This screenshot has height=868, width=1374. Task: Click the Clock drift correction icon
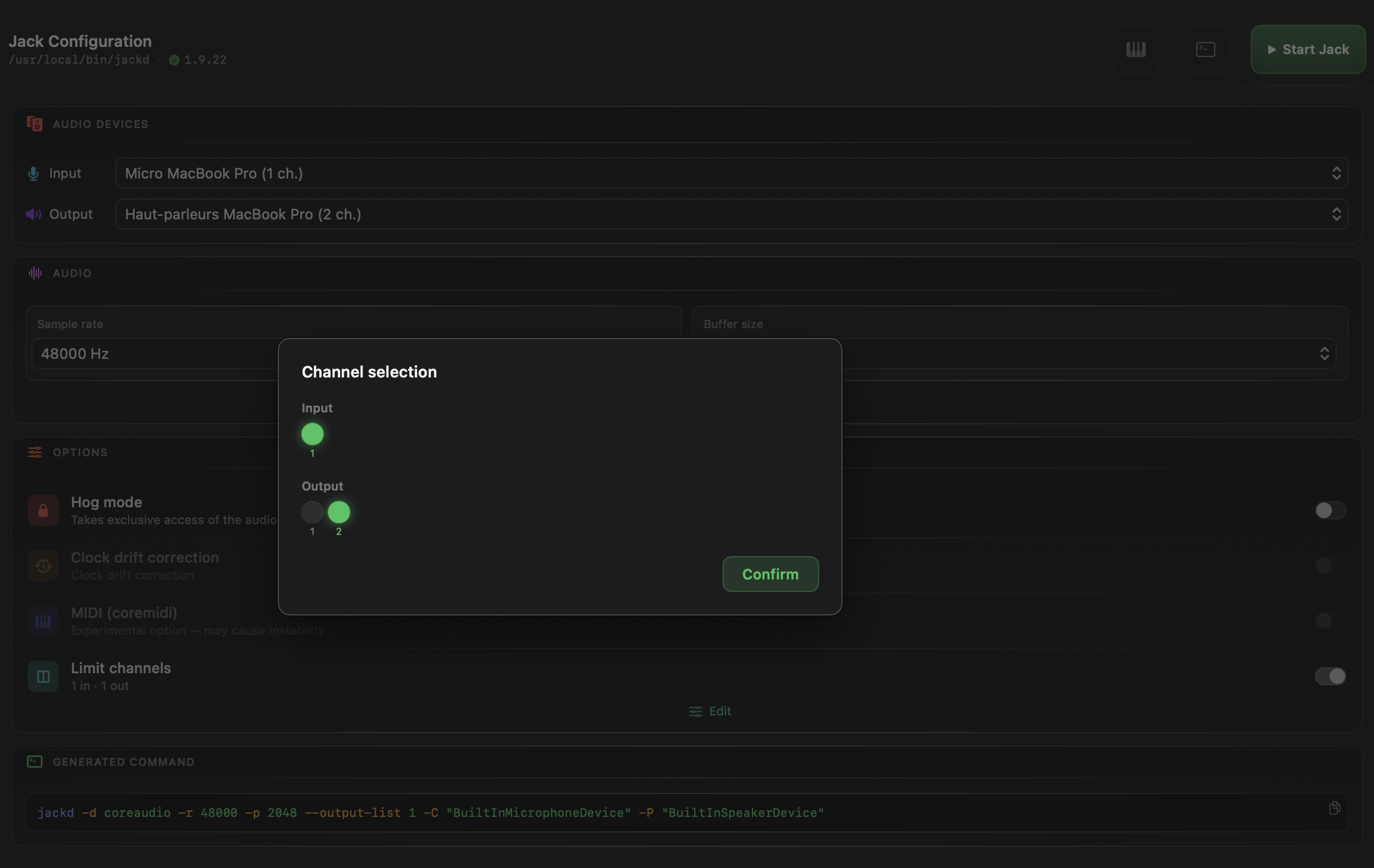tap(43, 566)
